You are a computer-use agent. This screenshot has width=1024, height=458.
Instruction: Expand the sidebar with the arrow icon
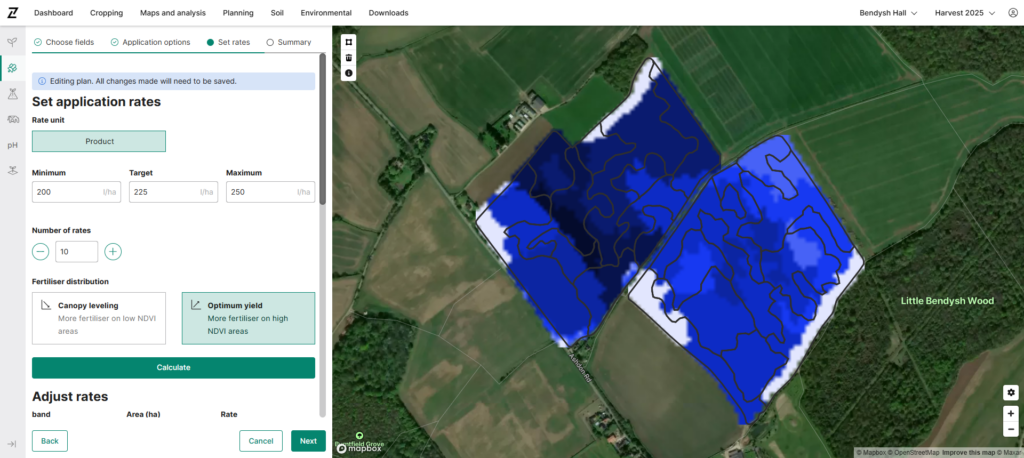coord(12,444)
